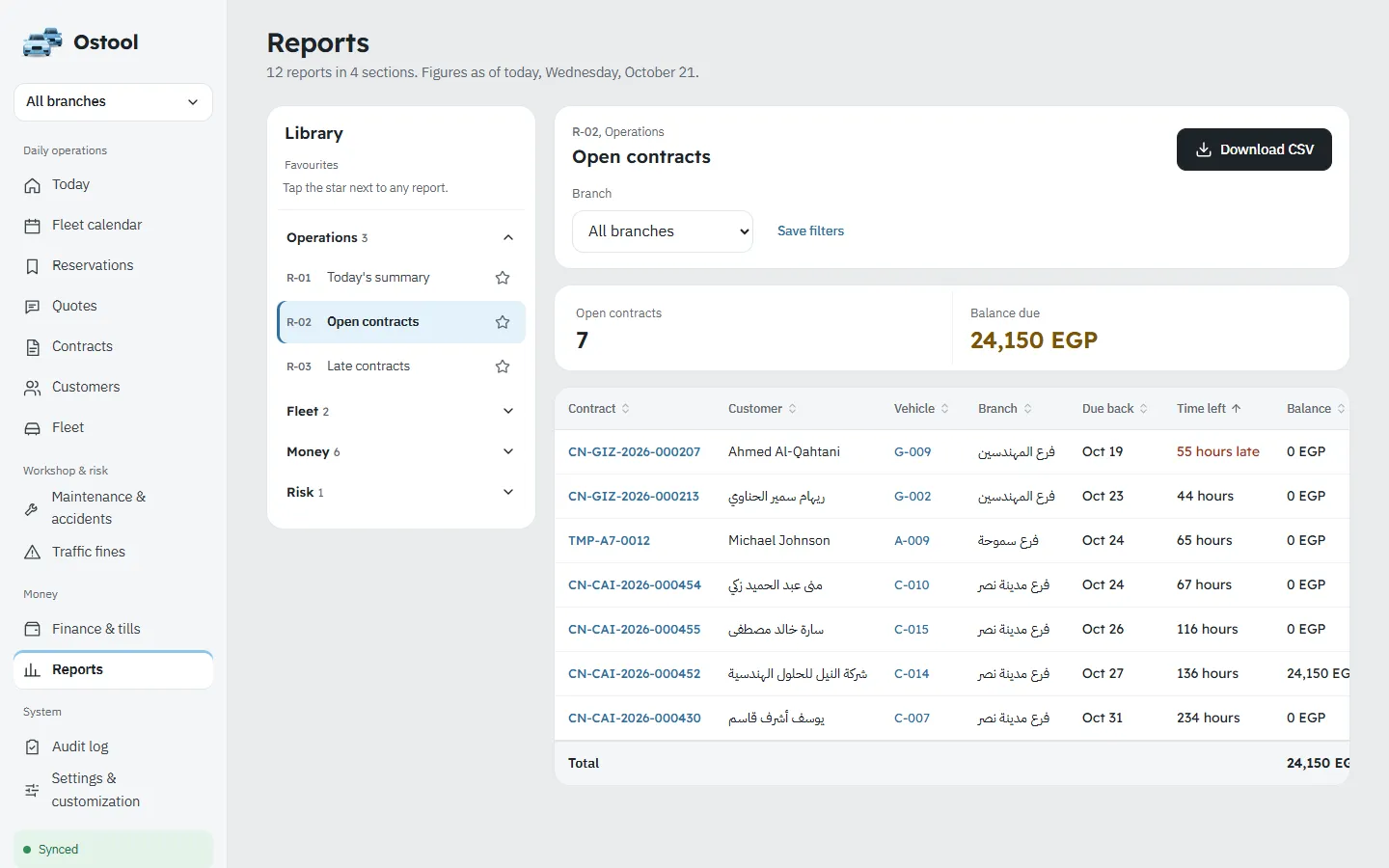Open the Branch filter dropdown

point(663,231)
